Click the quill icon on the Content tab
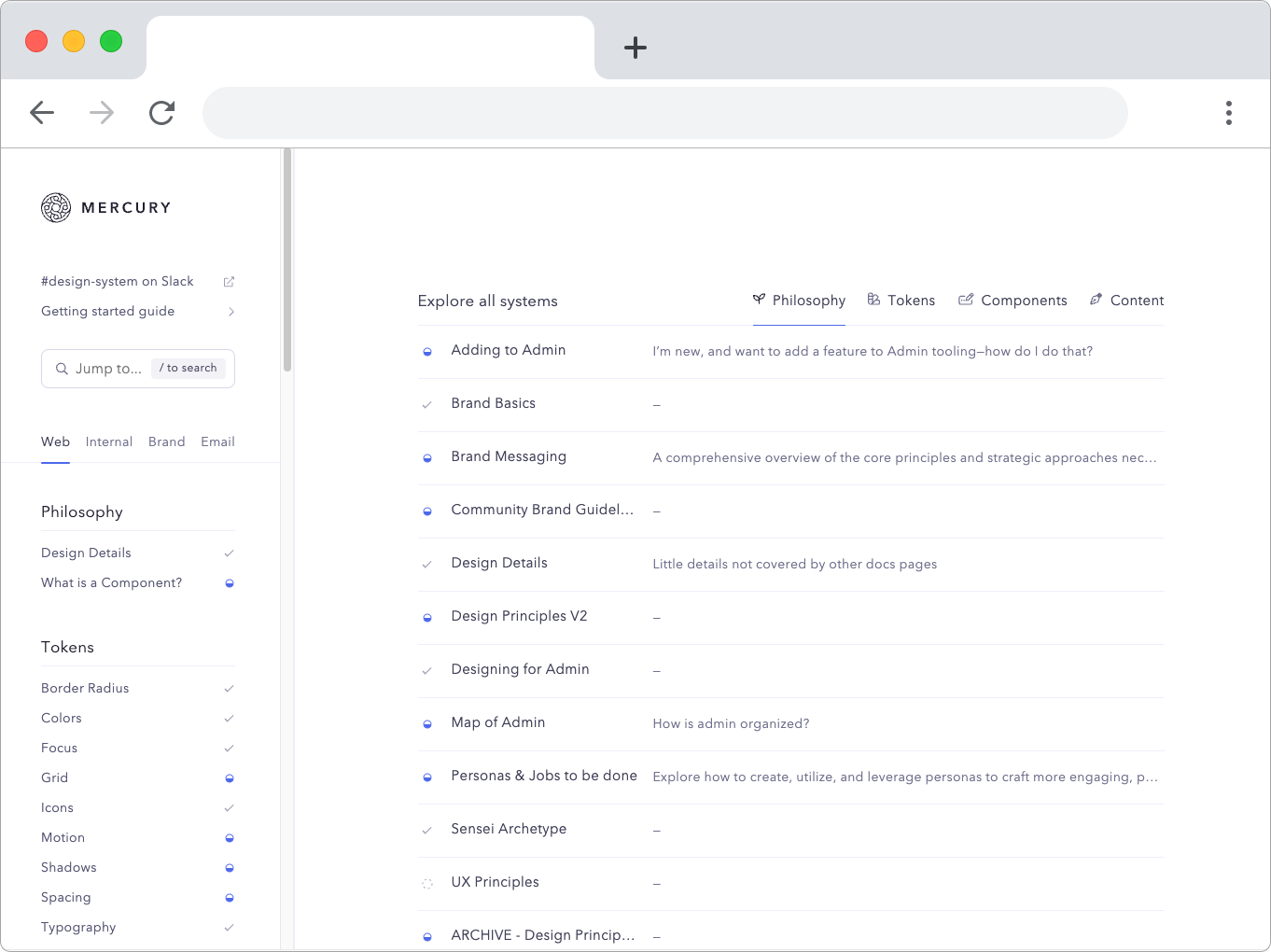1271x952 pixels. coord(1096,300)
